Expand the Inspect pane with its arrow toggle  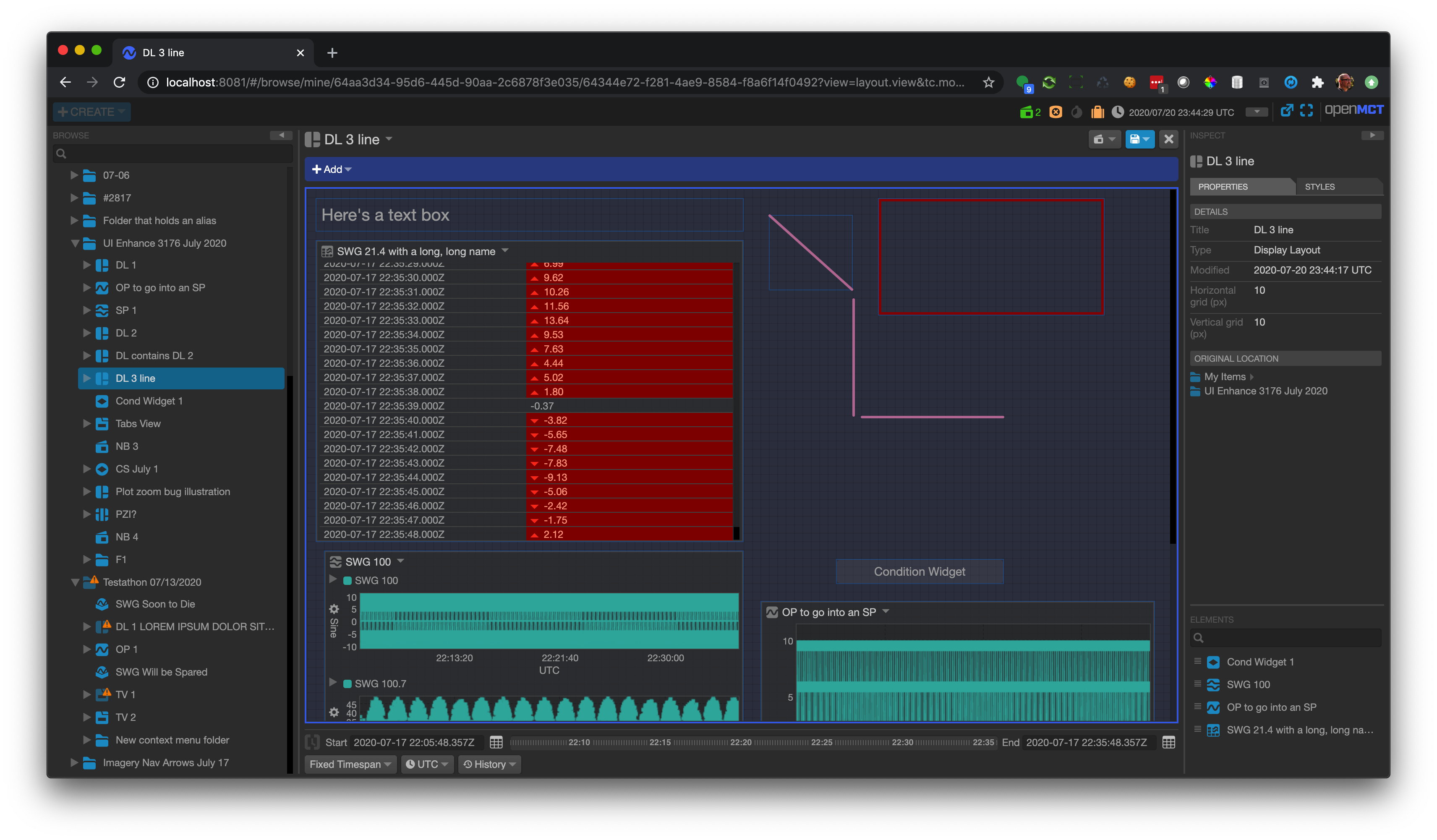pyautogui.click(x=1373, y=135)
